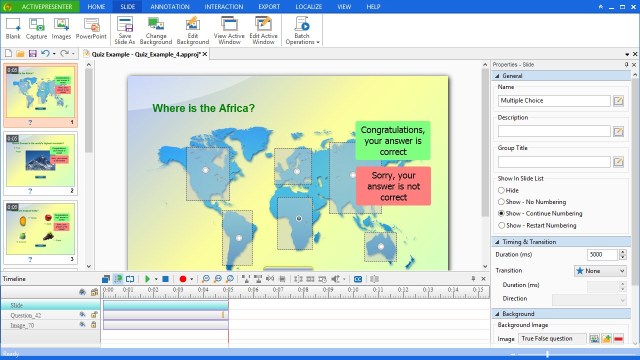The height and width of the screenshot is (360, 640).
Task: Collapse the Background section
Action: [497, 314]
